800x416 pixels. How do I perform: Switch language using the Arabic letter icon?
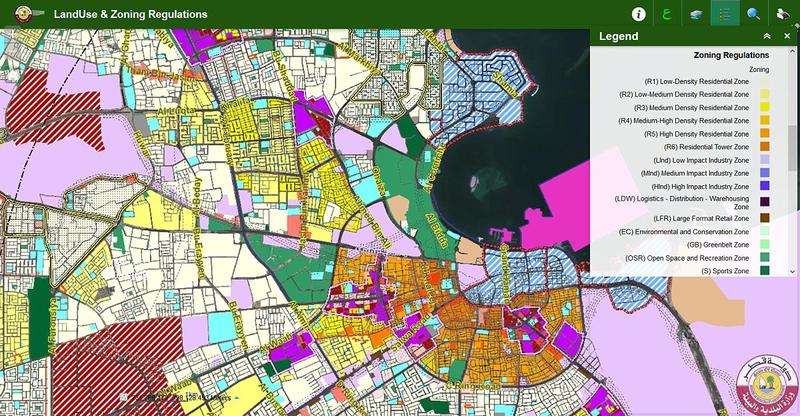click(665, 15)
